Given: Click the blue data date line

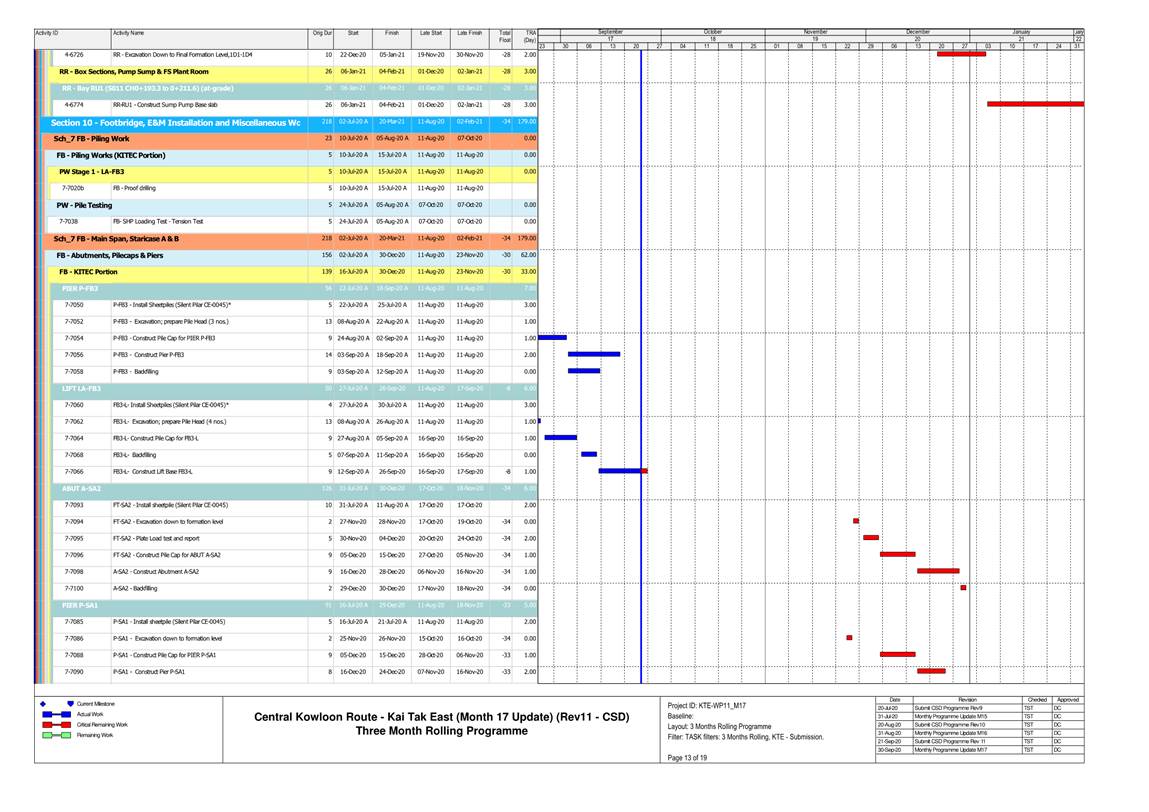Looking at the screenshot, I should 640,400.
